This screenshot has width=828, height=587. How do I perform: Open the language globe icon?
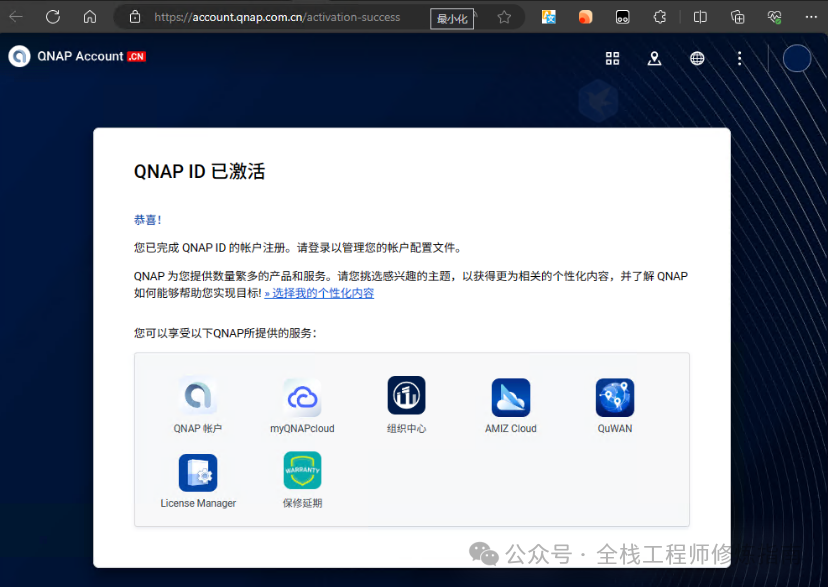tap(697, 58)
